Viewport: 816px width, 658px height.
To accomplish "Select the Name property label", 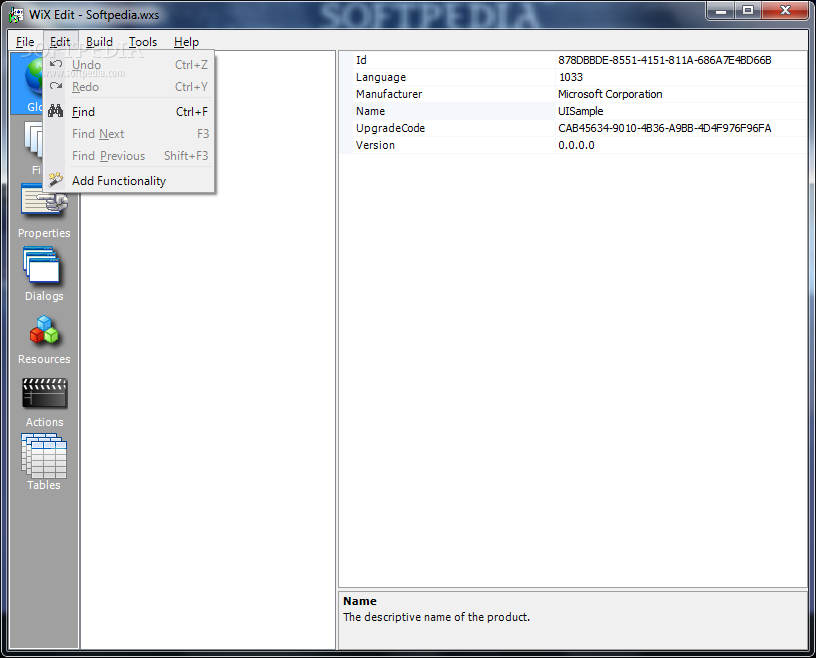I will pos(370,111).
